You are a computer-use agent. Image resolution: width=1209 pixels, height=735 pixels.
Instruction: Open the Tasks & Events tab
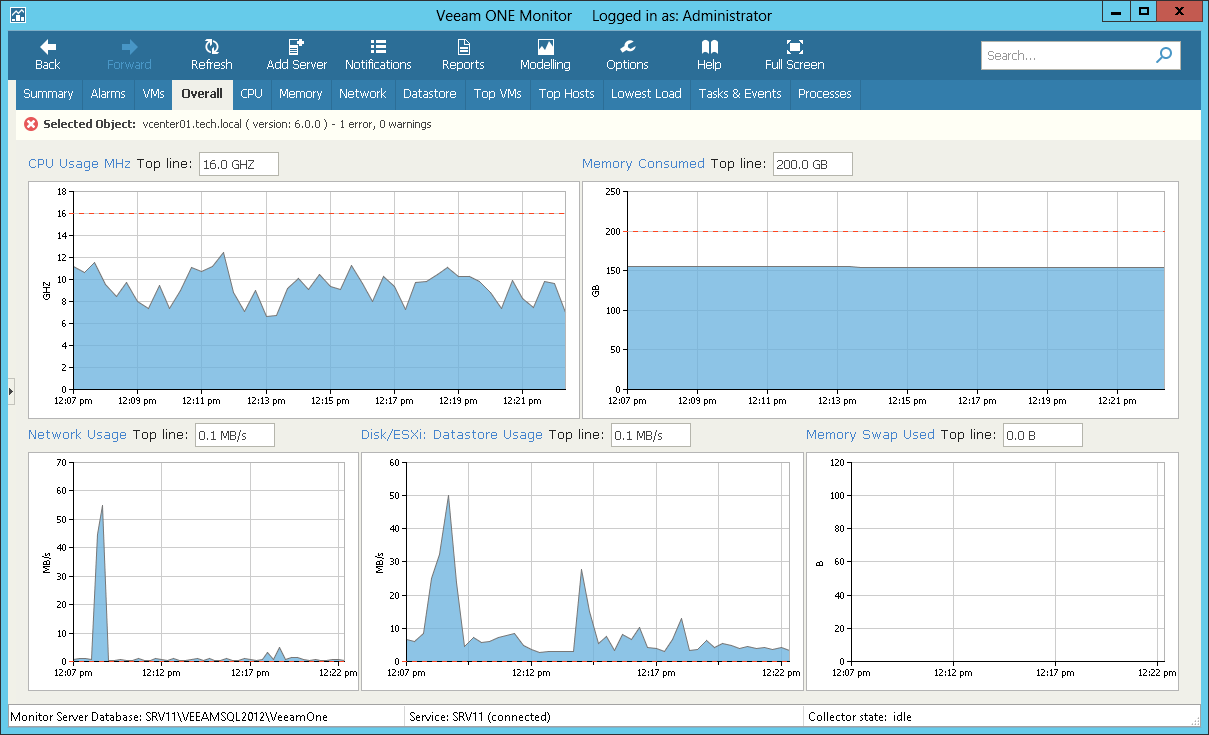tap(740, 94)
